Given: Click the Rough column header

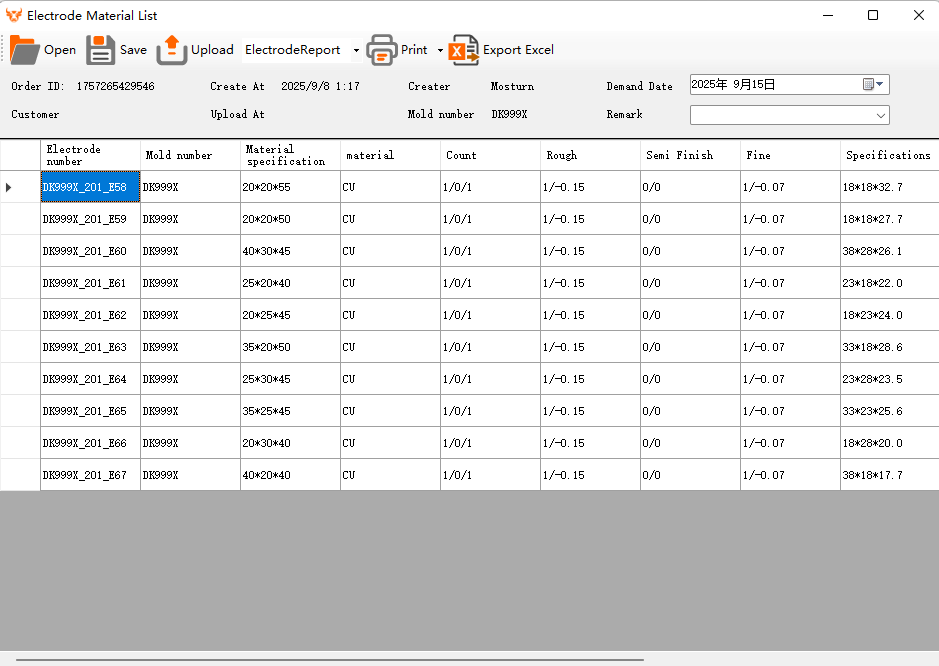Looking at the screenshot, I should 590,155.
